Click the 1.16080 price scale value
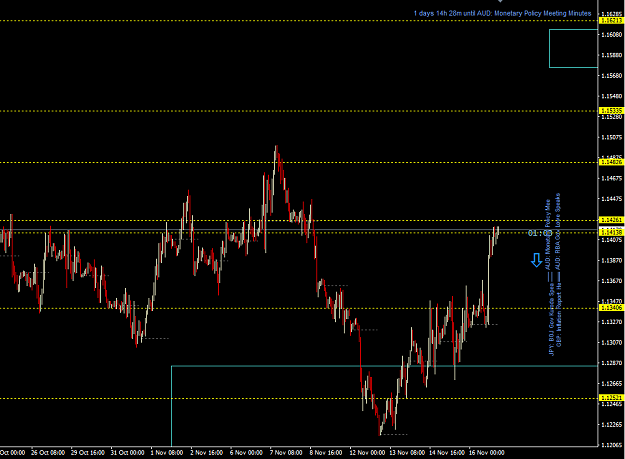 pos(612,35)
